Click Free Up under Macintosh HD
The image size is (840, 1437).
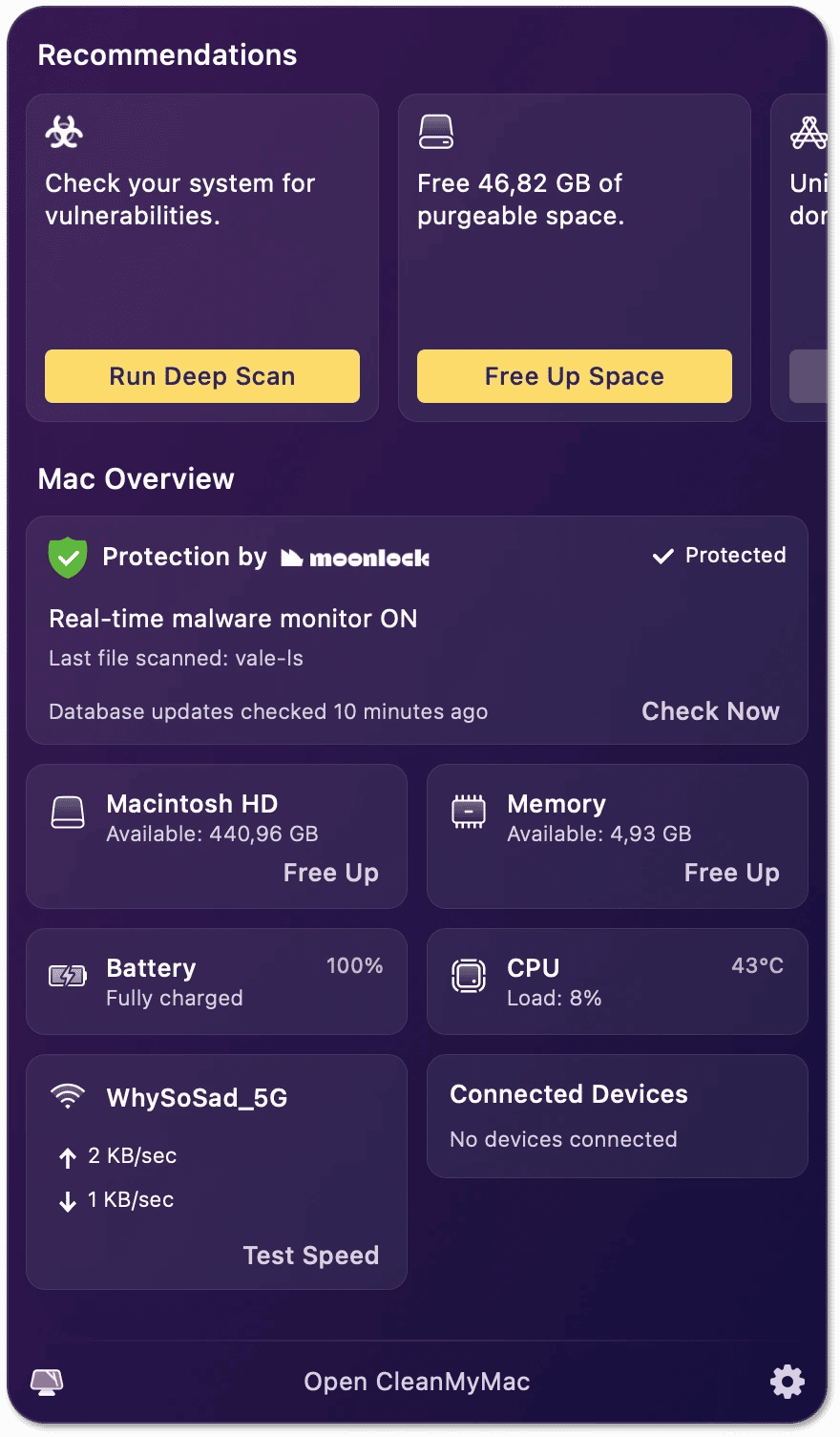(330, 873)
